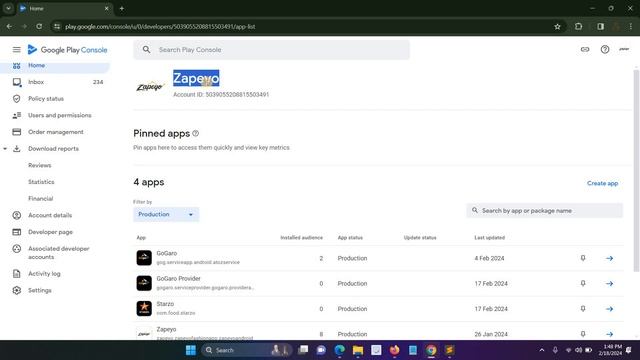Click the App status column header
Viewport: 640px width, 360px height.
[x=350, y=238]
